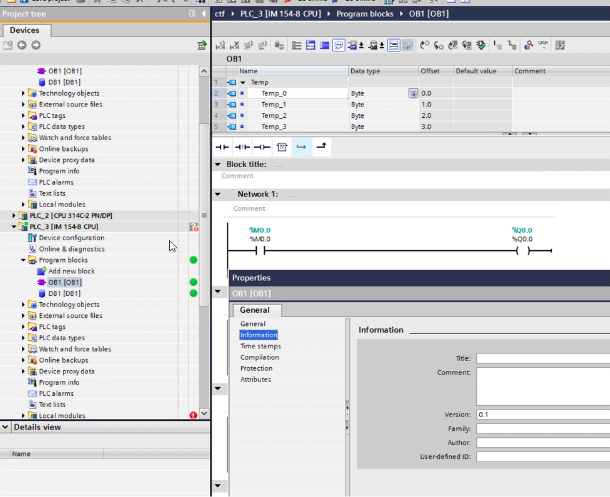Click the User-defined ID input field

click(543, 457)
